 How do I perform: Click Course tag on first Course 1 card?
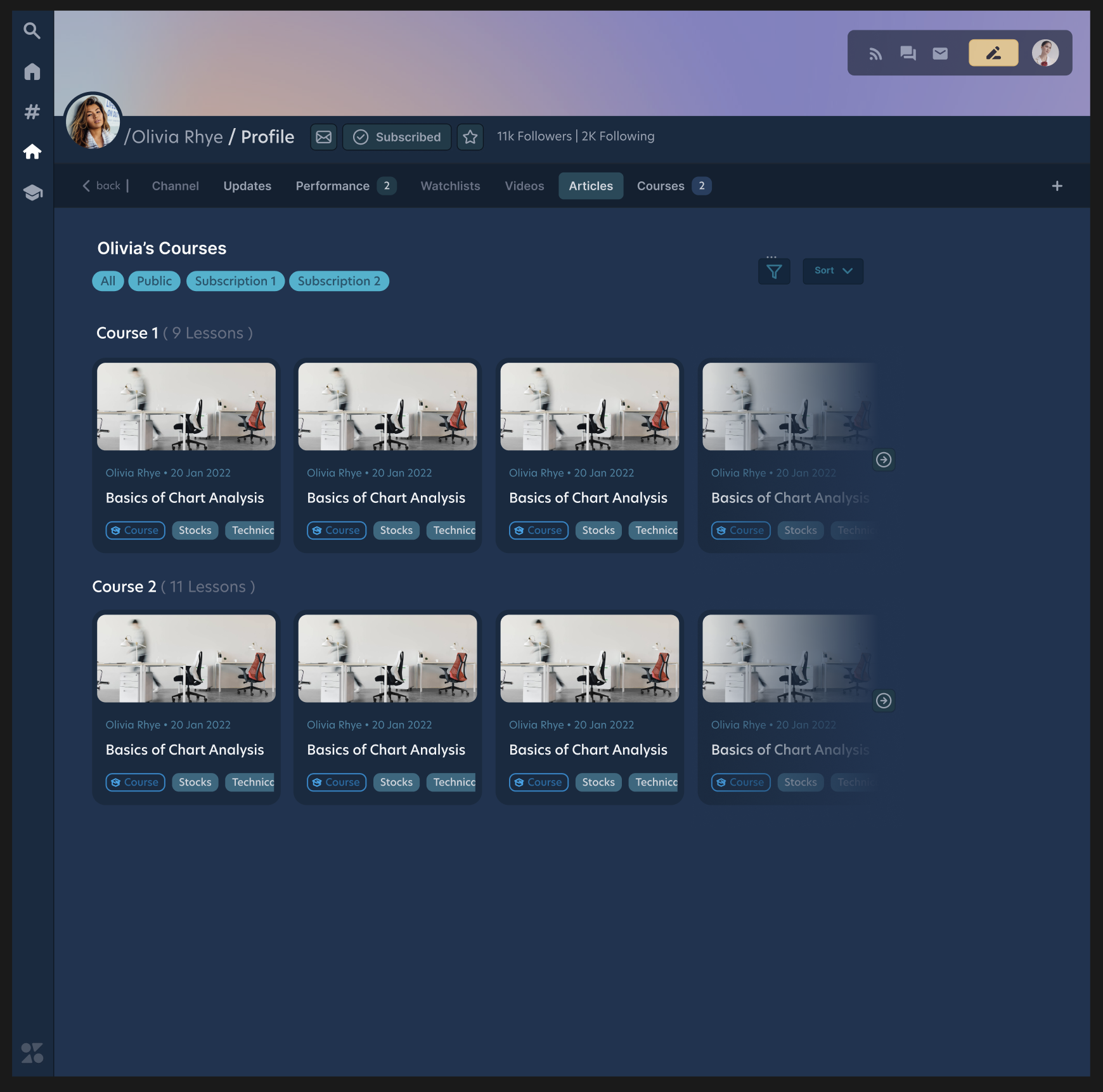coord(135,530)
